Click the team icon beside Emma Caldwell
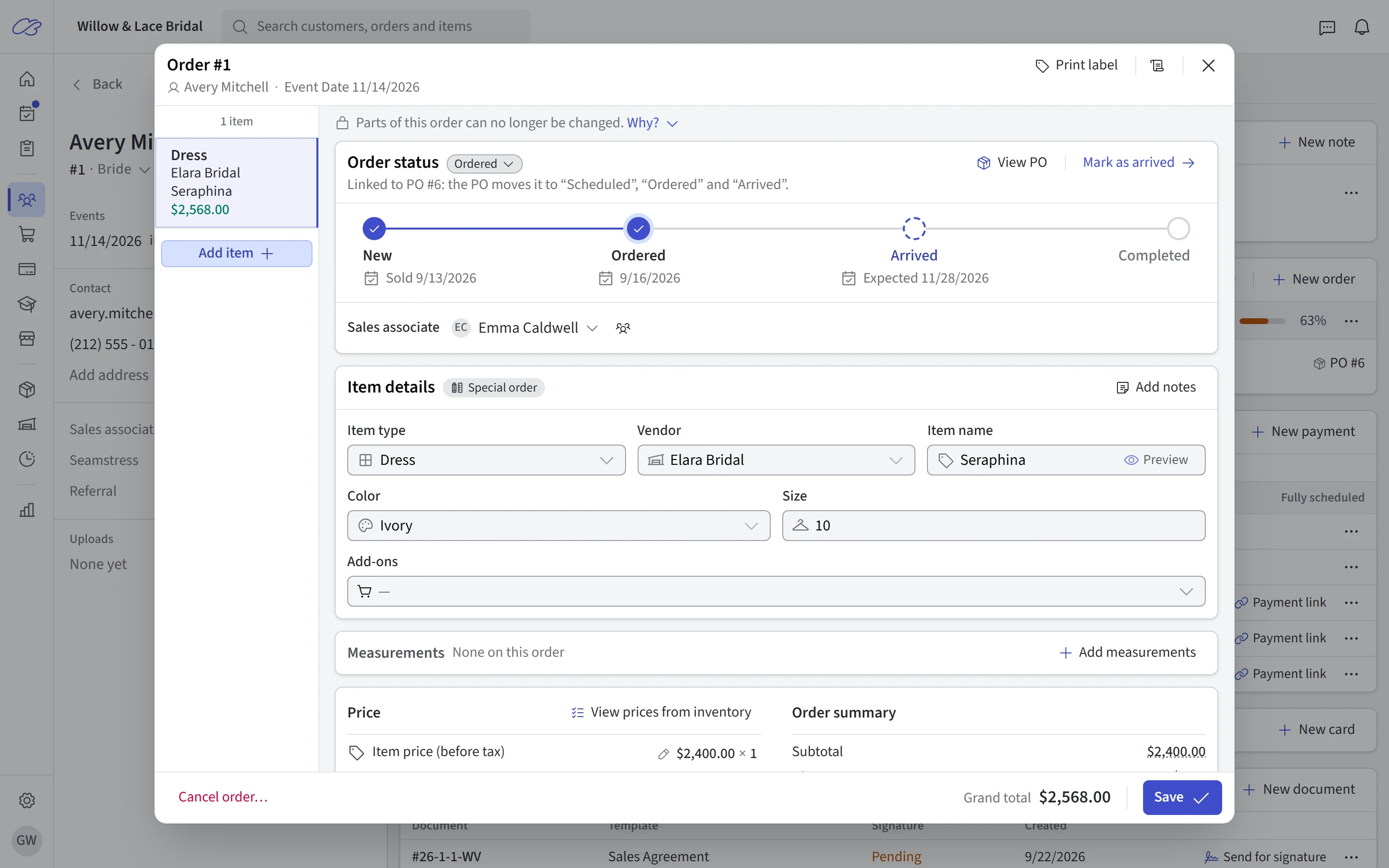 [623, 328]
